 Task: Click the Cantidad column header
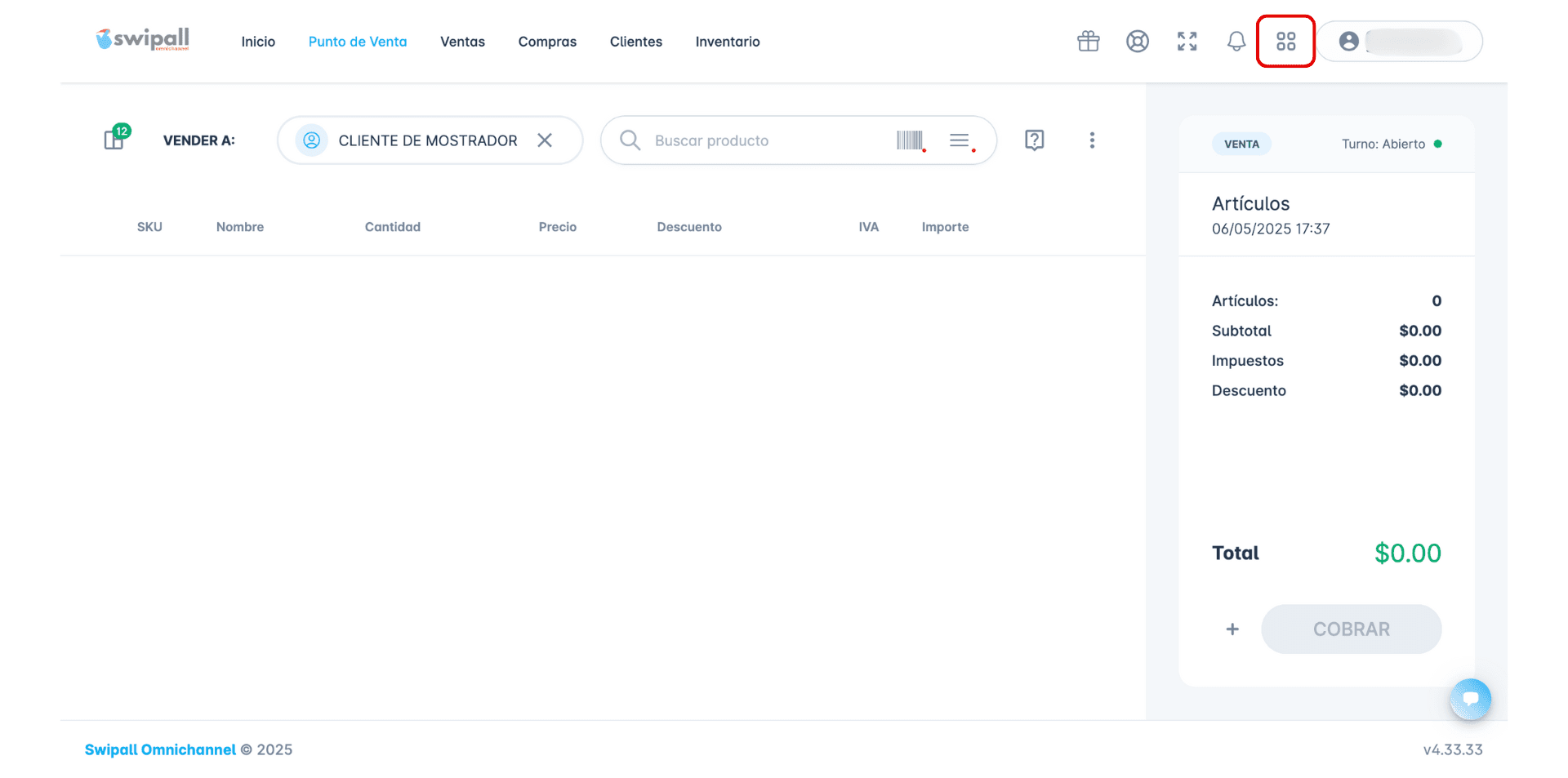(x=393, y=227)
